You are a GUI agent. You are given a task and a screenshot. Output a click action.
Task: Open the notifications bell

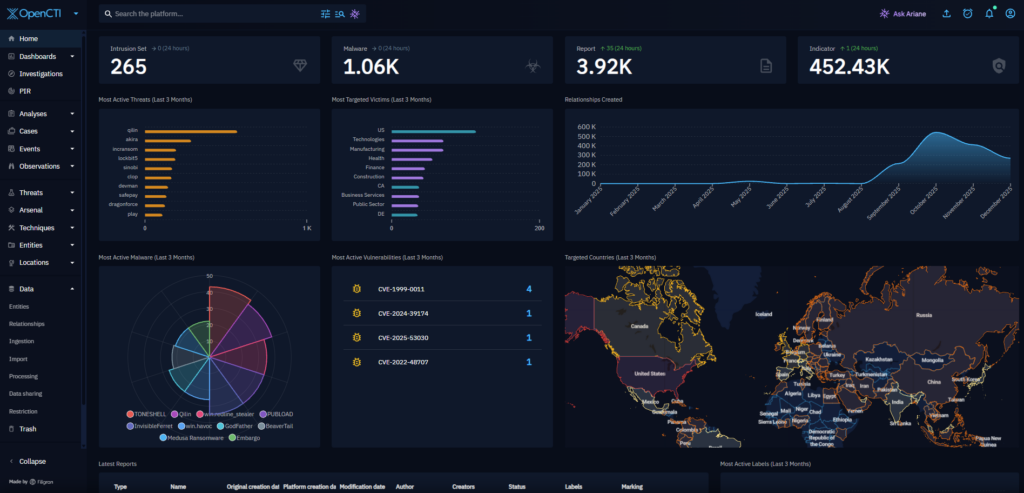tap(989, 14)
